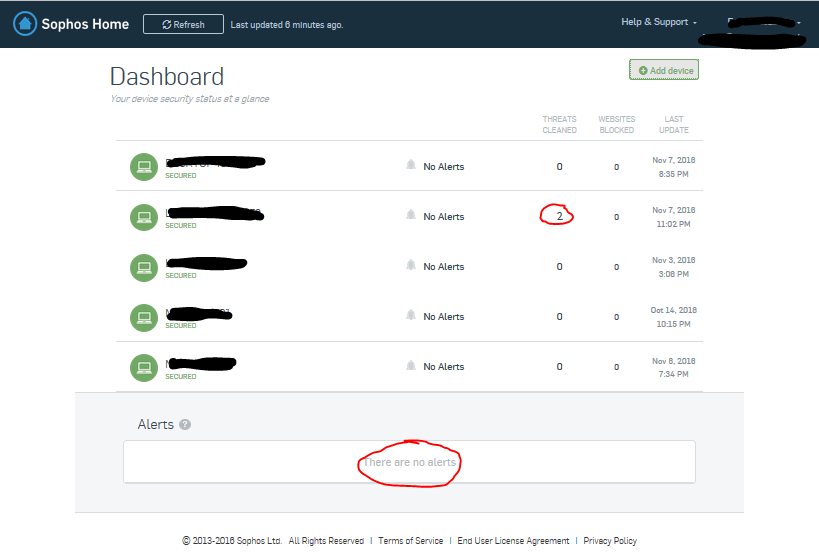Click device icon updated Oct 14 10:15 PM

point(144,317)
